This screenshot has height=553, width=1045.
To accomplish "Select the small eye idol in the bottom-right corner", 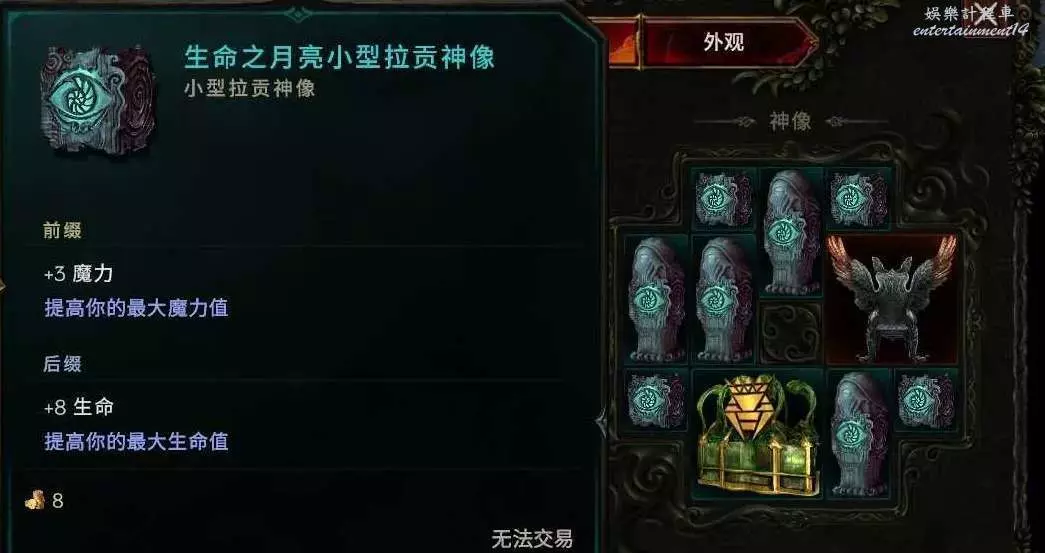I will [926, 400].
